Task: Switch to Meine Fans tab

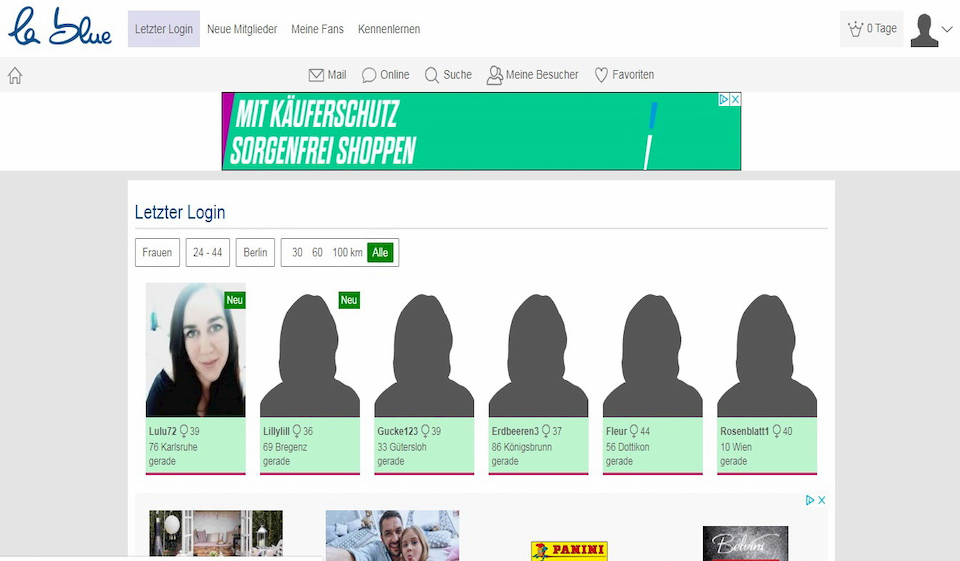Action: click(317, 29)
